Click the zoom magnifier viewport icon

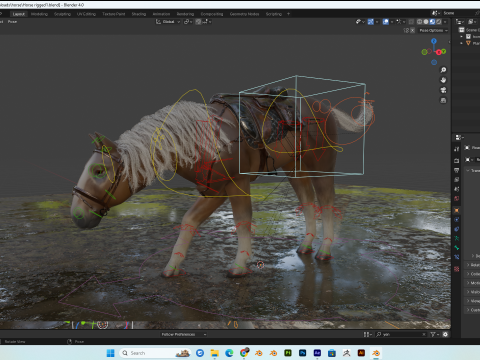tap(443, 70)
